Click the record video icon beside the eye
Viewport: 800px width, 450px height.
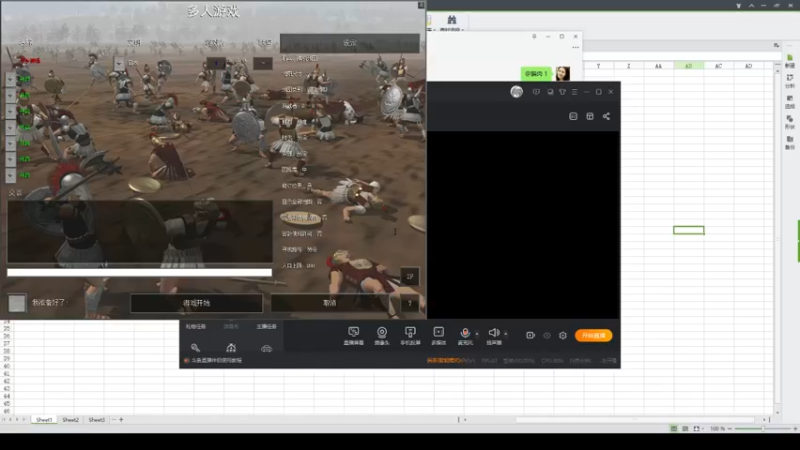530,335
